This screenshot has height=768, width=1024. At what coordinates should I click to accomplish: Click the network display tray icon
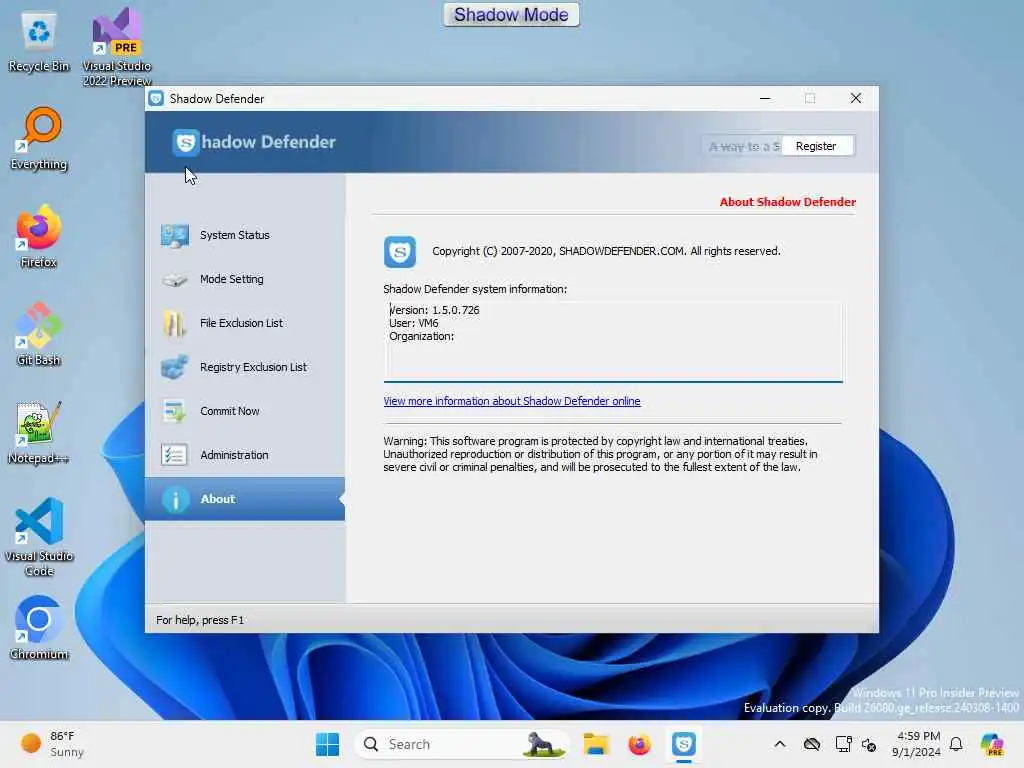[843, 744]
